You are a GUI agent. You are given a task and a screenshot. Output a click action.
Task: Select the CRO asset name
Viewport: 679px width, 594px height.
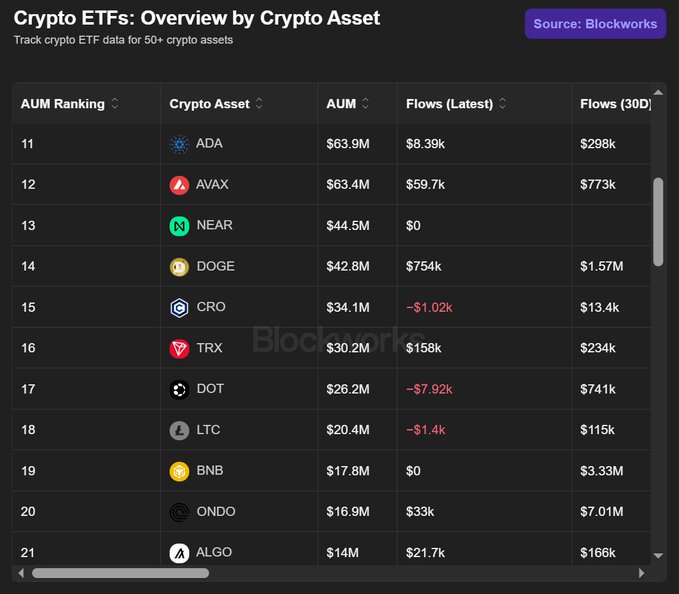tap(211, 307)
